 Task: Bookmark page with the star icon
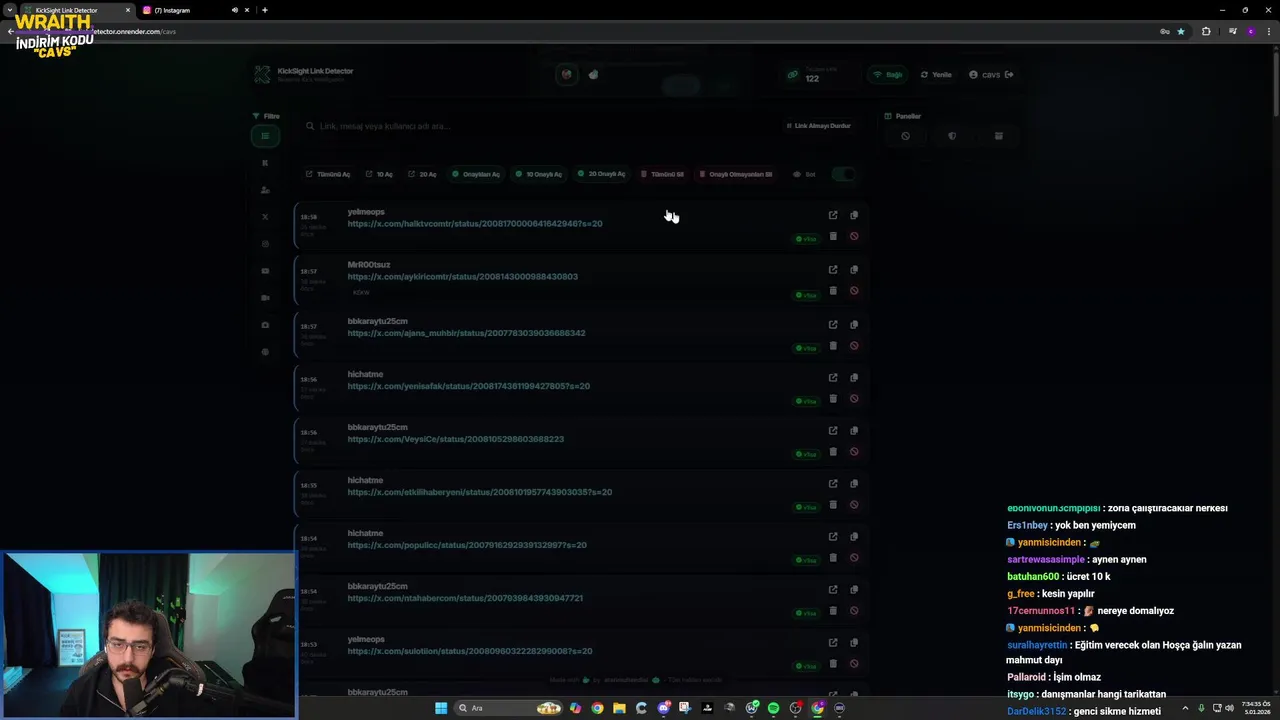[1181, 31]
